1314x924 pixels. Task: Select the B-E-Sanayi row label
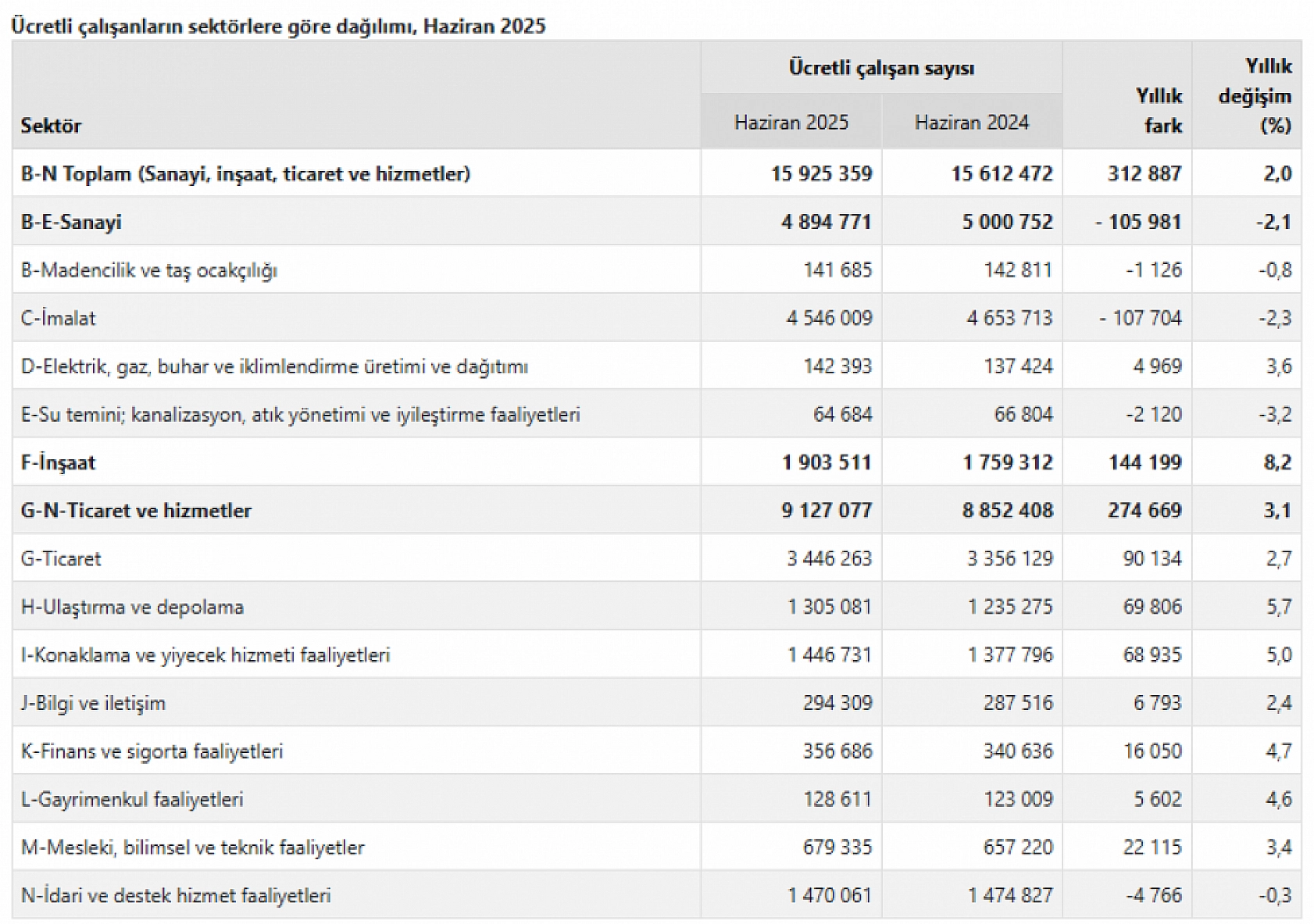point(71,222)
